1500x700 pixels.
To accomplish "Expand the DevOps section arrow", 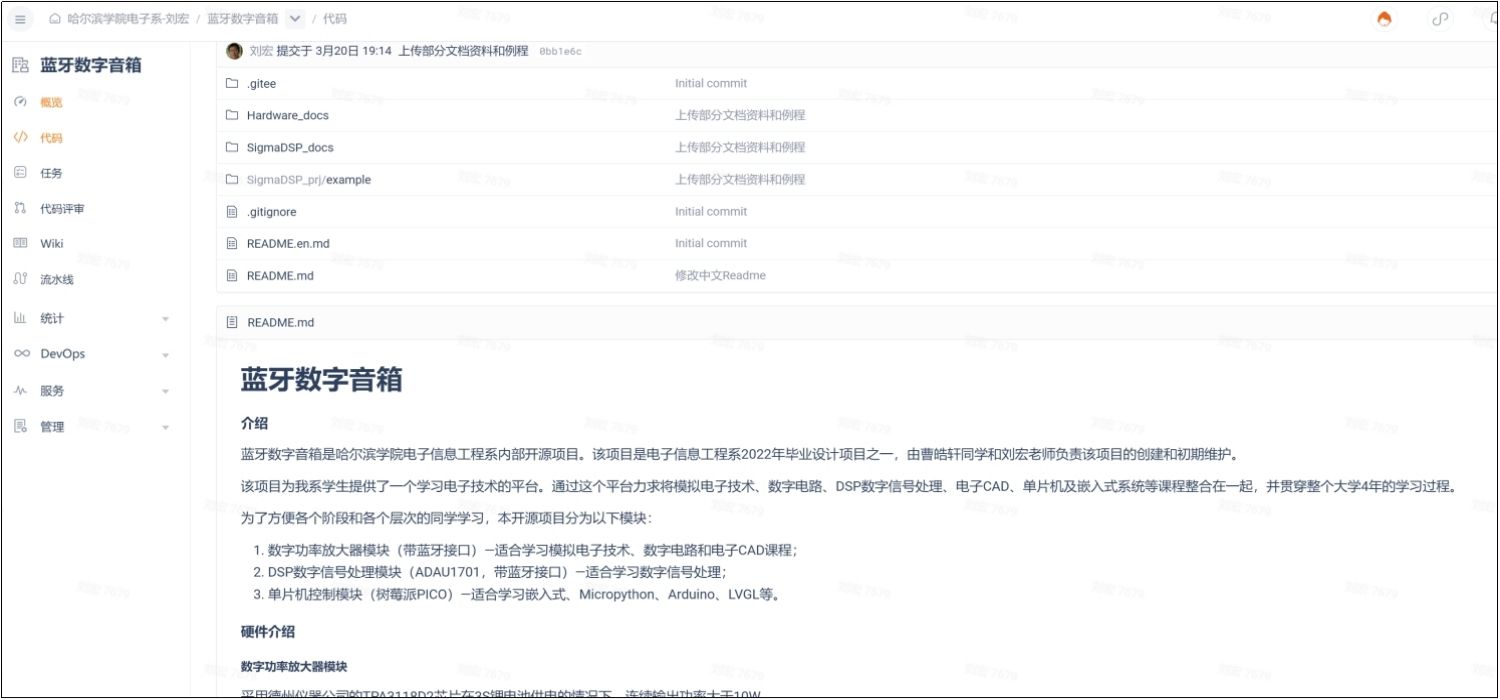I will [165, 355].
